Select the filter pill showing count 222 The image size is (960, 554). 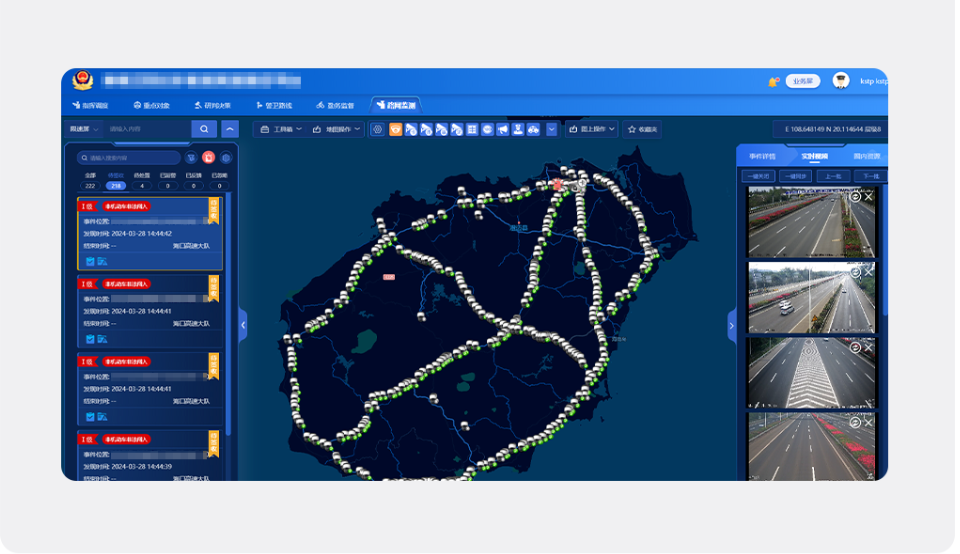pos(90,186)
